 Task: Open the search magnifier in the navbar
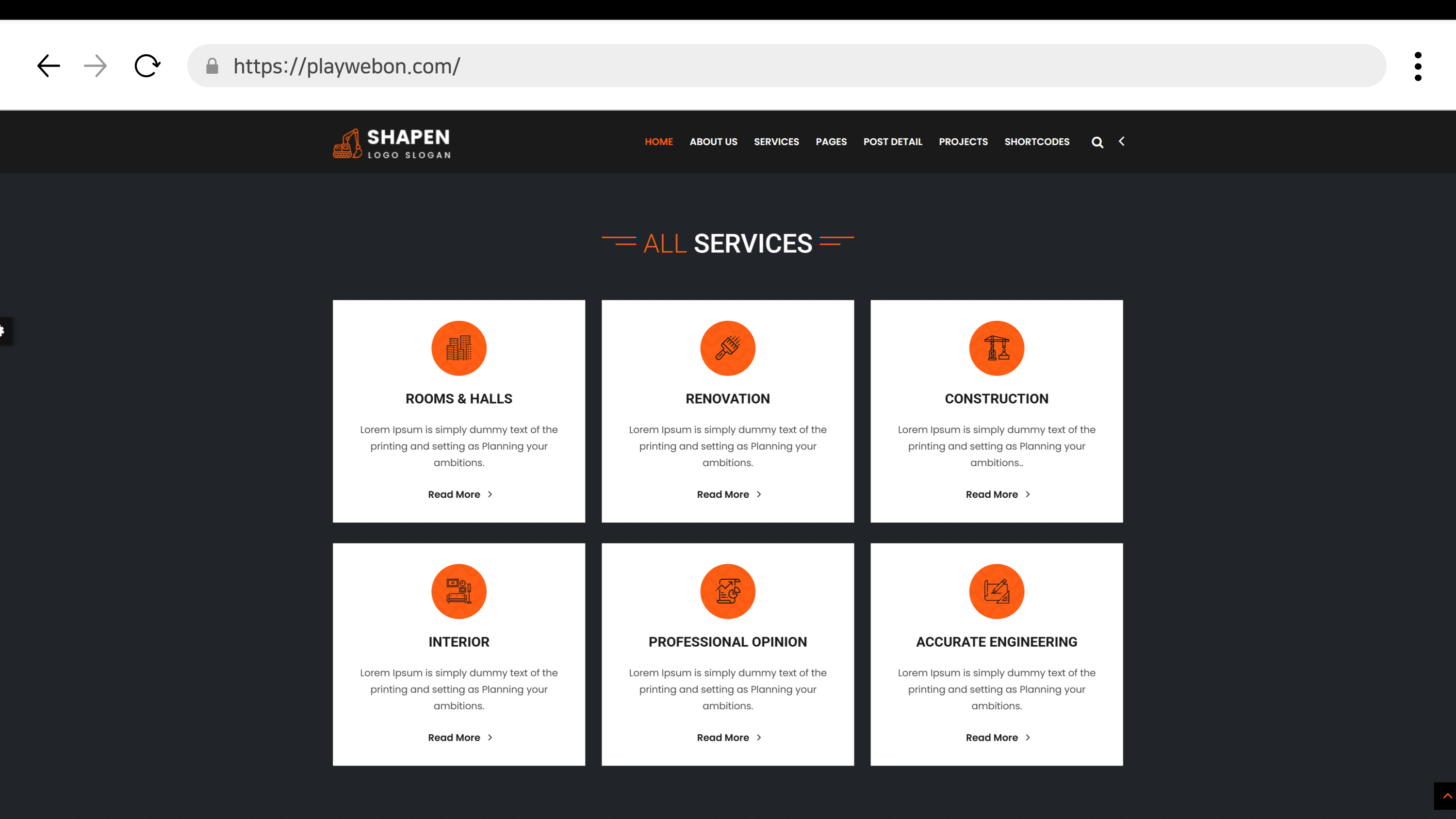coord(1097,143)
